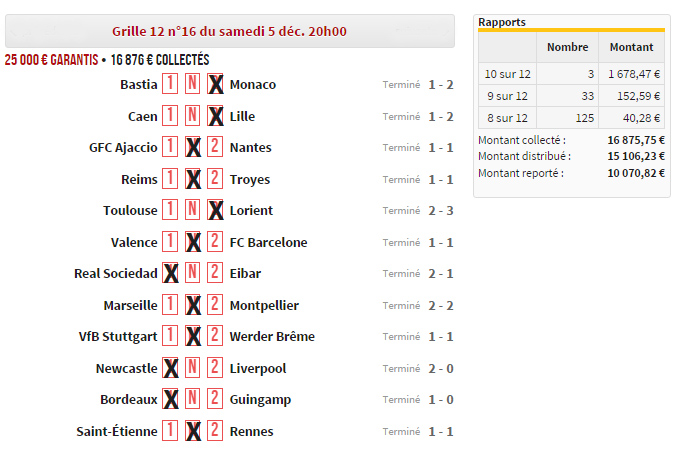The height and width of the screenshot is (456, 685).
Task: Click the 1 box next to VfB Stuttgart
Action: (x=171, y=336)
